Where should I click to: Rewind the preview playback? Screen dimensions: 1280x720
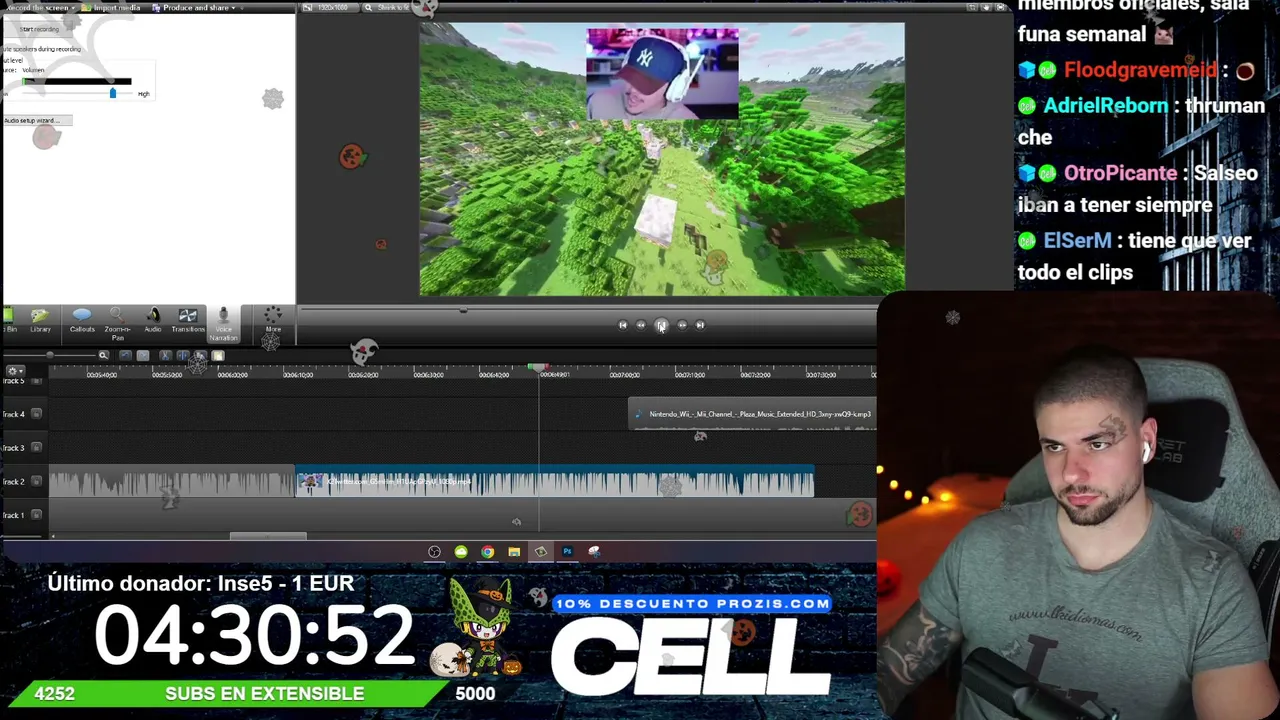[641, 325]
